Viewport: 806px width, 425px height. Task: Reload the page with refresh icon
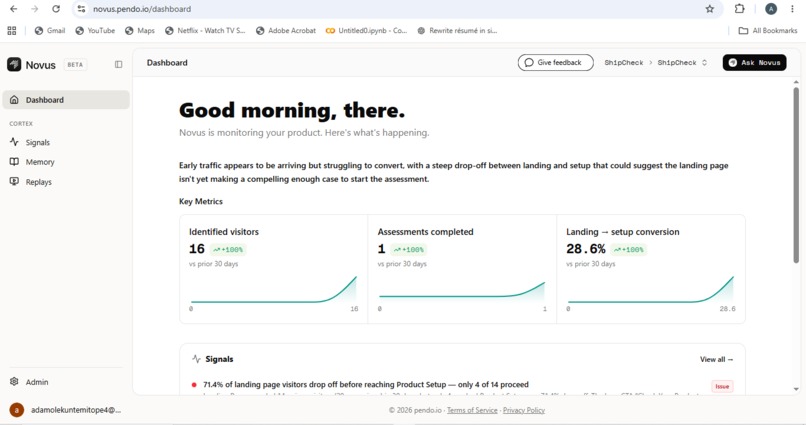click(x=56, y=9)
